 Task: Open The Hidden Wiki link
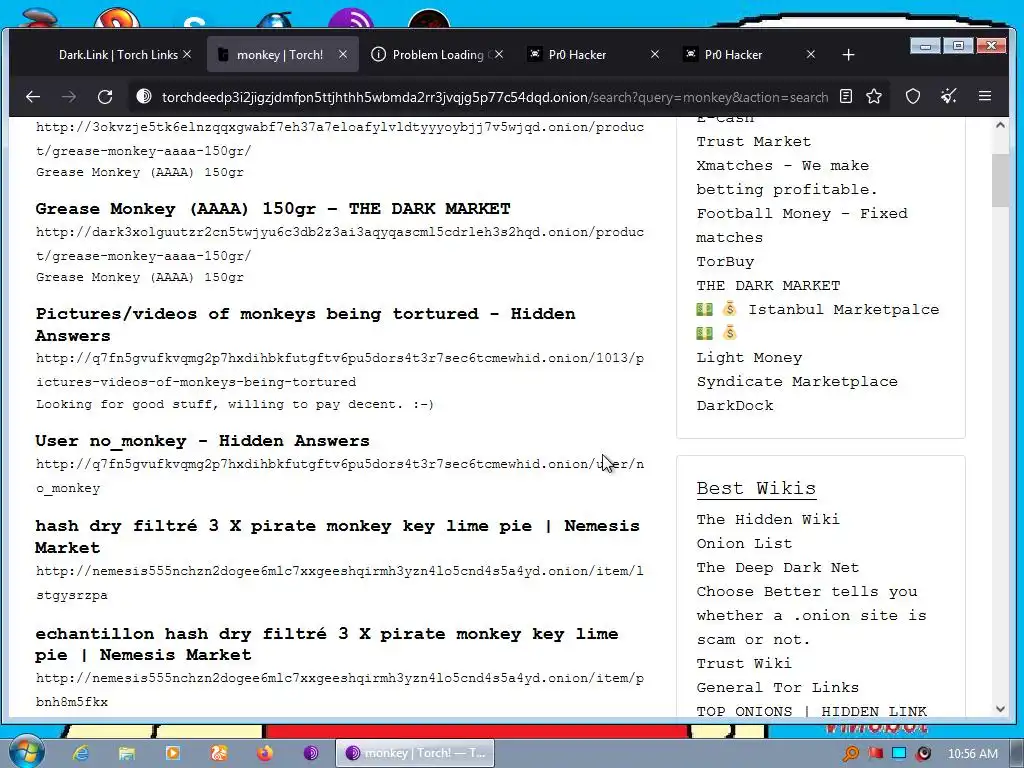coord(768,519)
